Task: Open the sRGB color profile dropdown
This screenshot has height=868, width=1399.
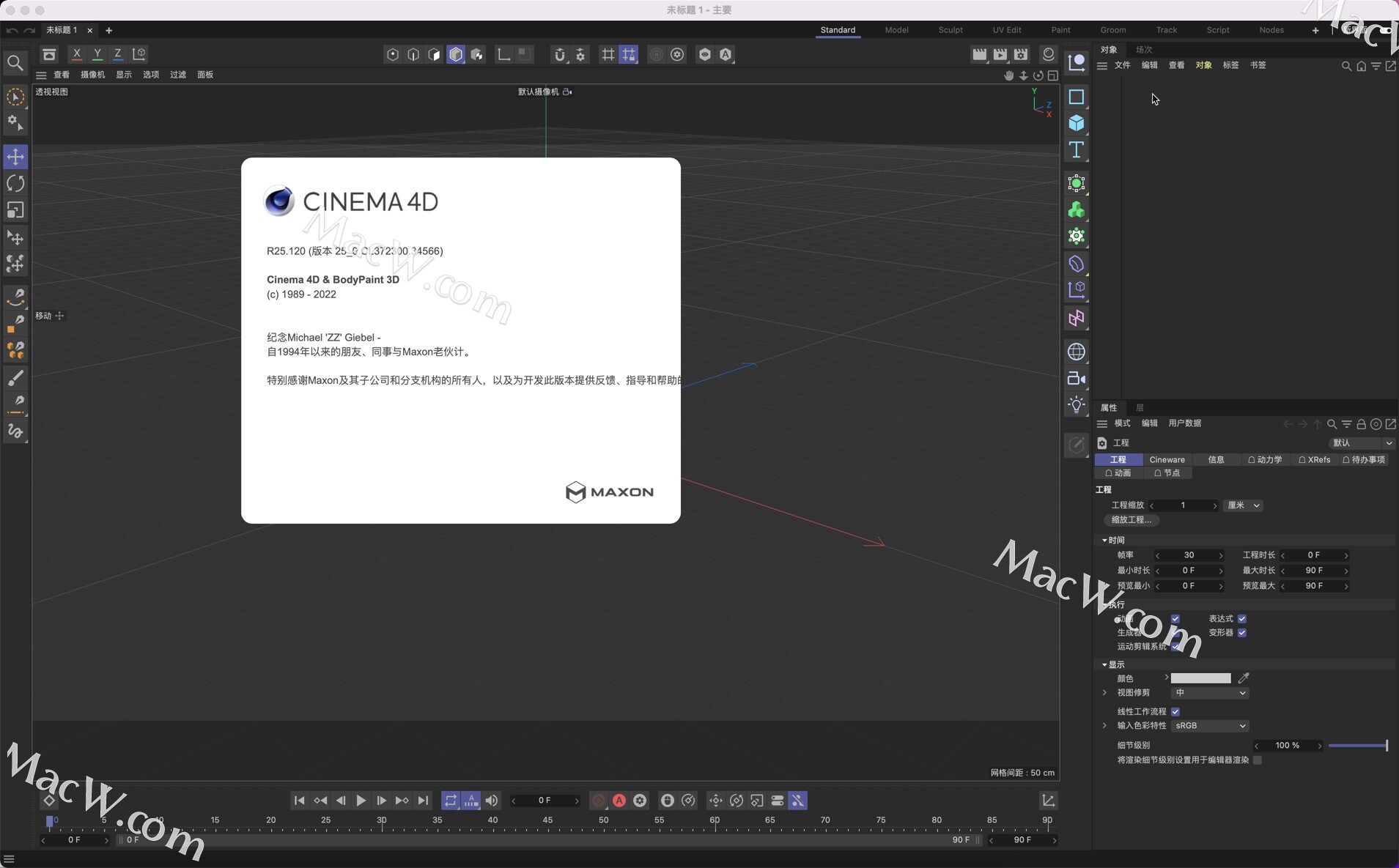Action: click(x=1209, y=726)
